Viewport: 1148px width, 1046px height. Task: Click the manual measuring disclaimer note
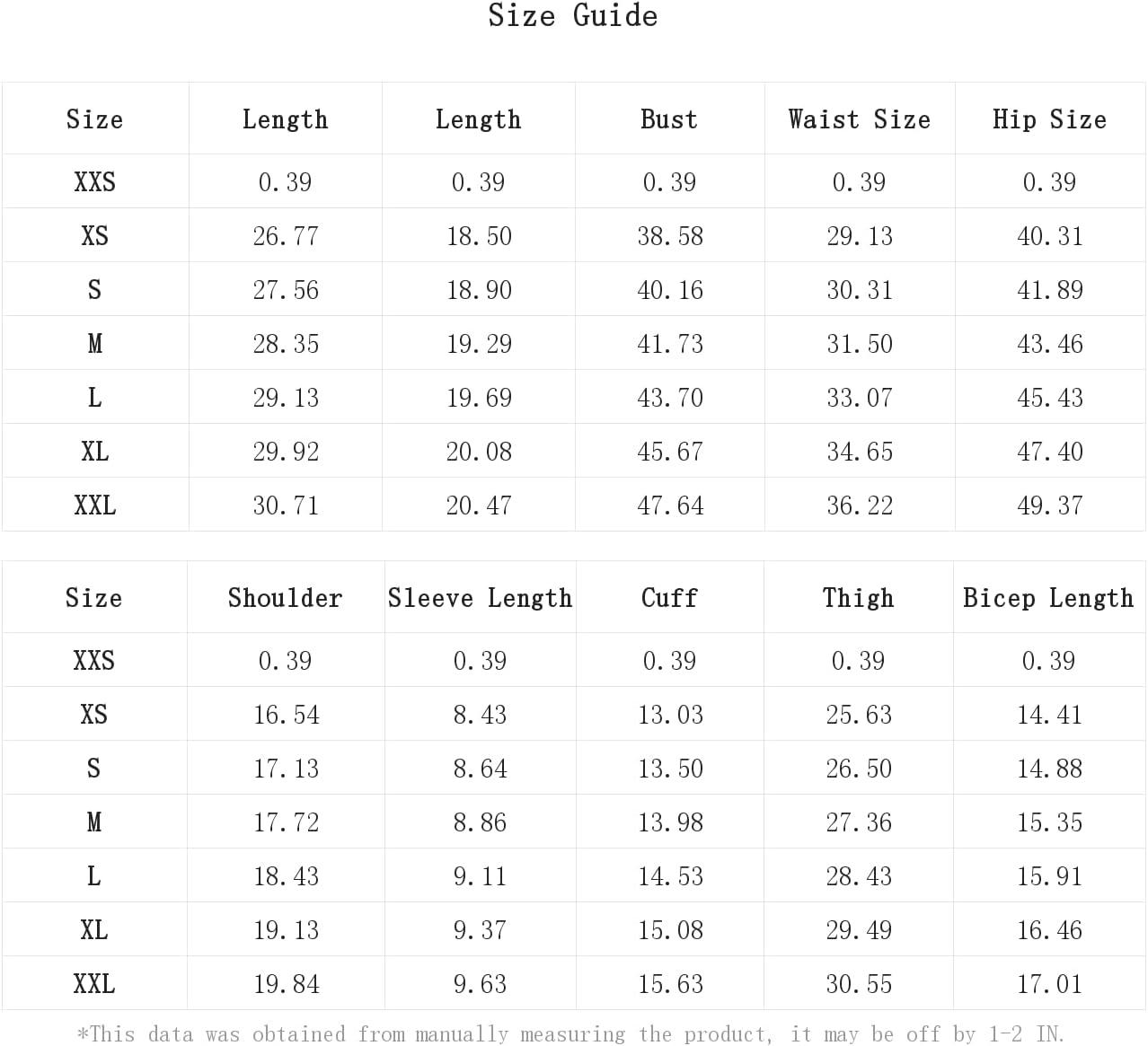click(571, 1034)
